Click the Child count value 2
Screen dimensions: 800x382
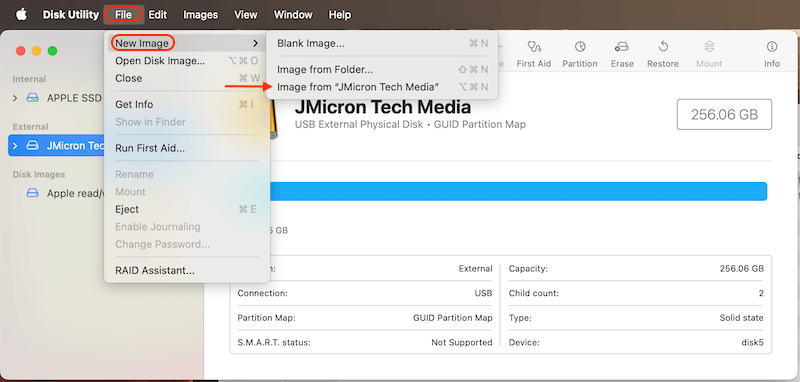[761, 293]
